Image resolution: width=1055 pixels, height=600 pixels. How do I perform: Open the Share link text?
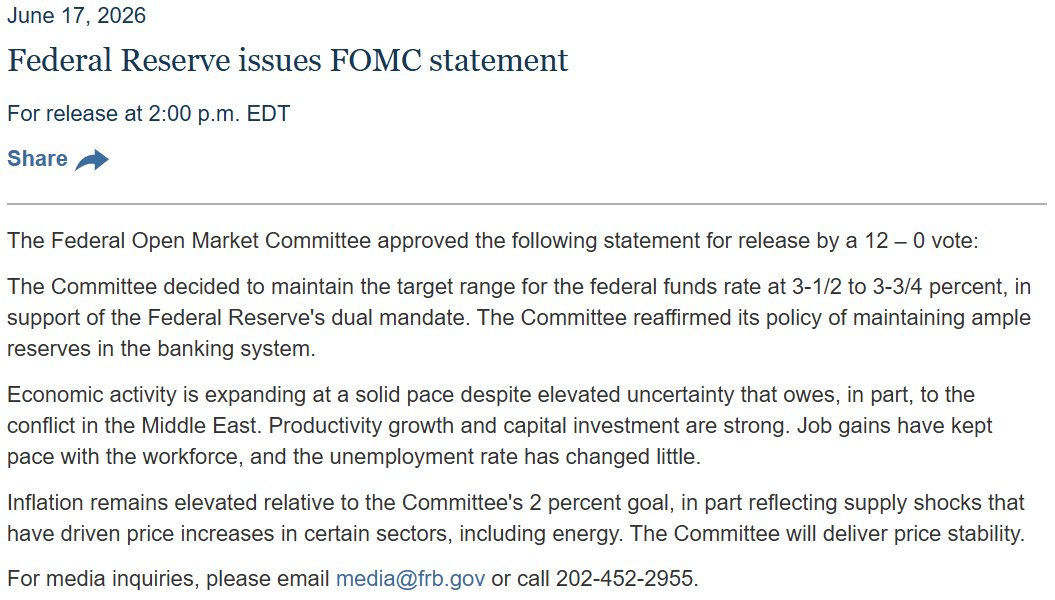click(38, 159)
